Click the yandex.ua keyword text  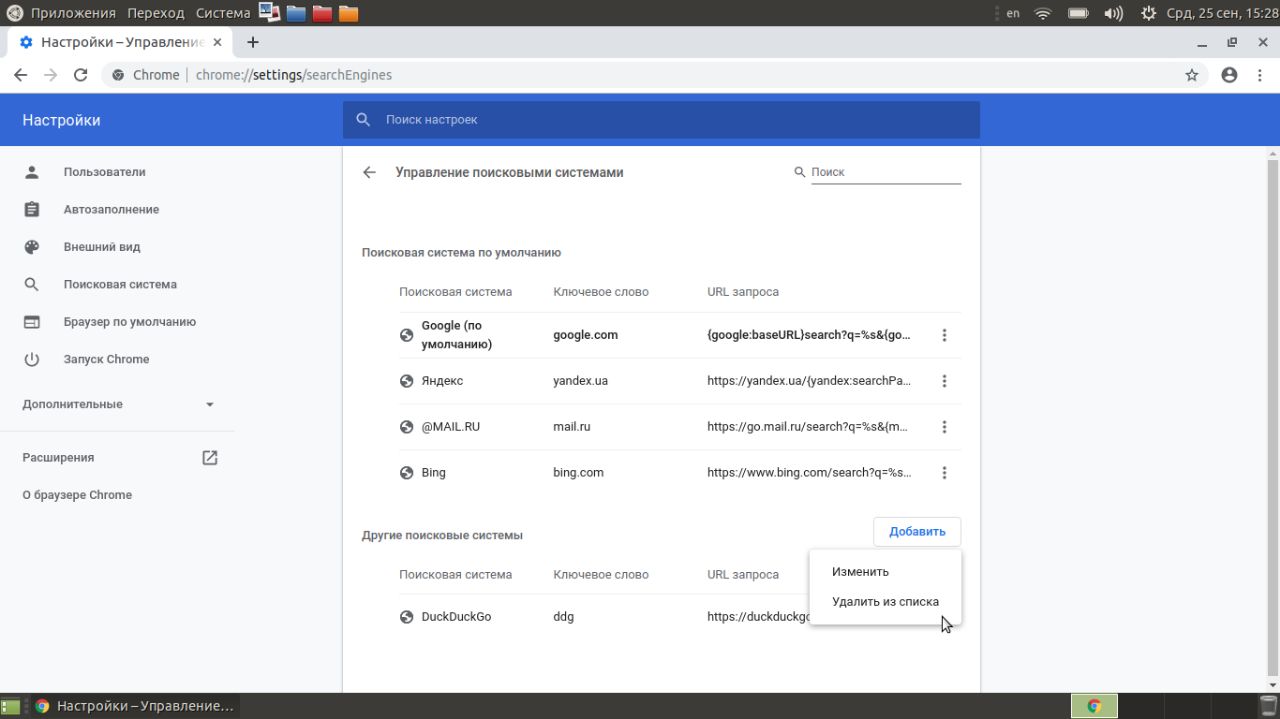580,381
